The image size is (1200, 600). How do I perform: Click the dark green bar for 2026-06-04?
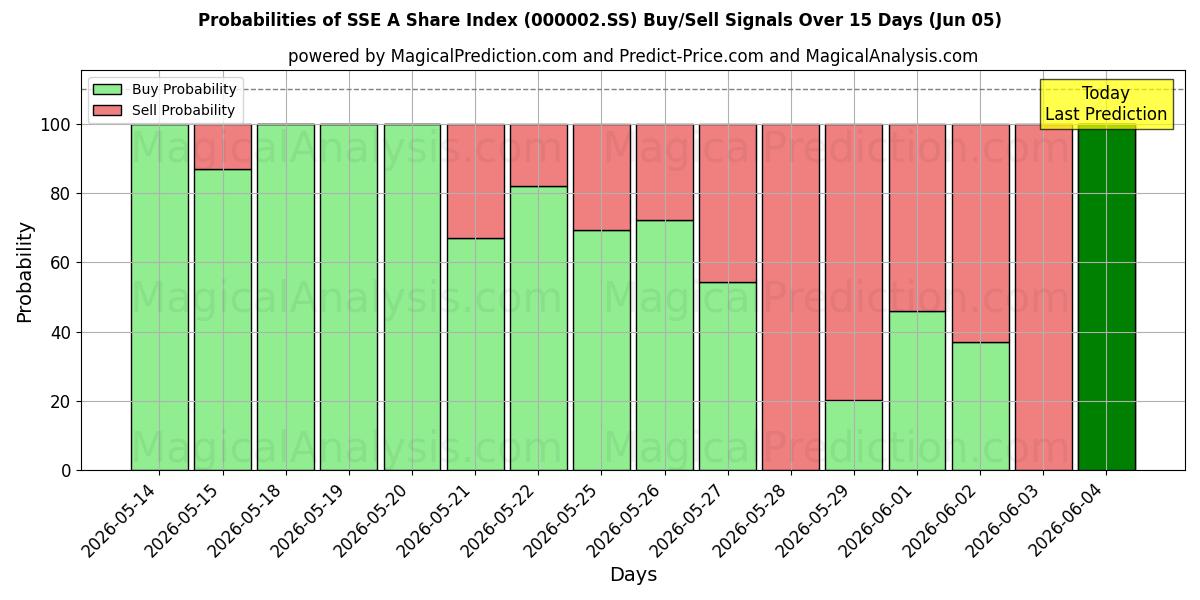(1106, 297)
